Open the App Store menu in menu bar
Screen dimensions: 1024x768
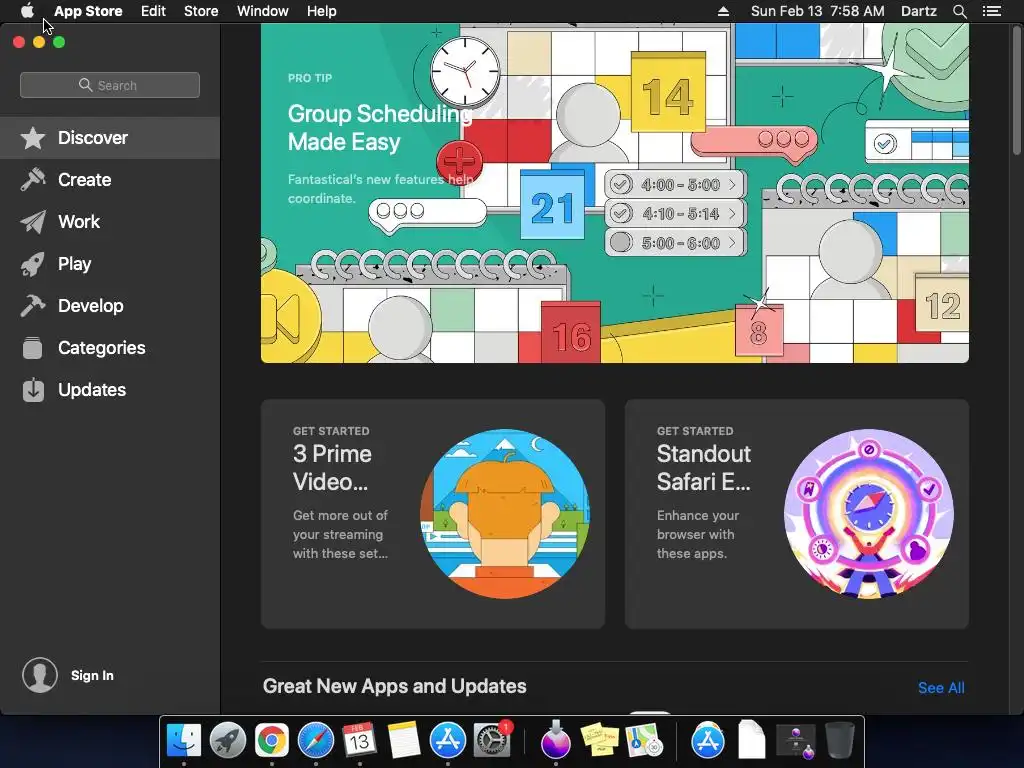88,11
